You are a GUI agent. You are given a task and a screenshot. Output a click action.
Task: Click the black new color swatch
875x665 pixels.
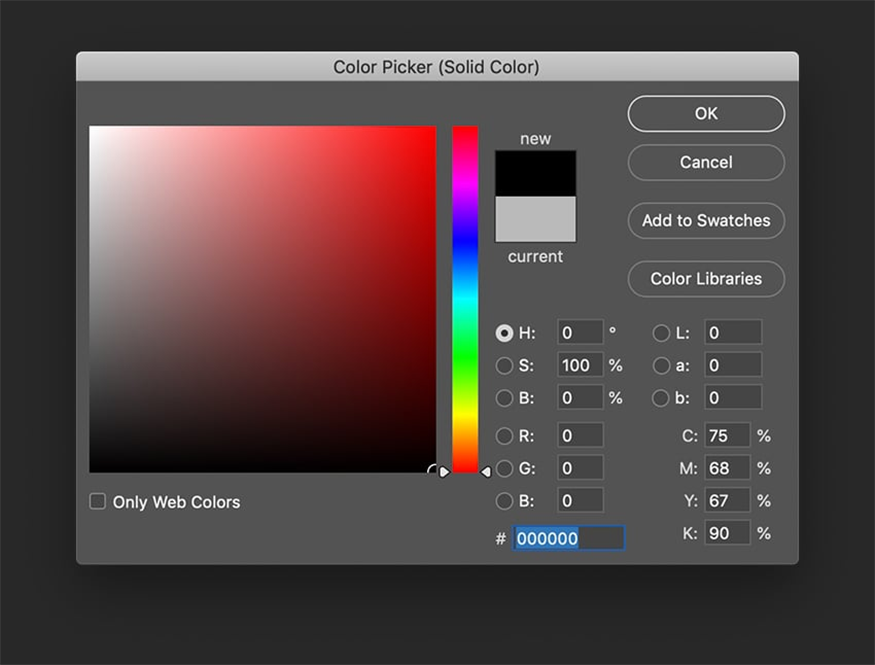coord(535,173)
